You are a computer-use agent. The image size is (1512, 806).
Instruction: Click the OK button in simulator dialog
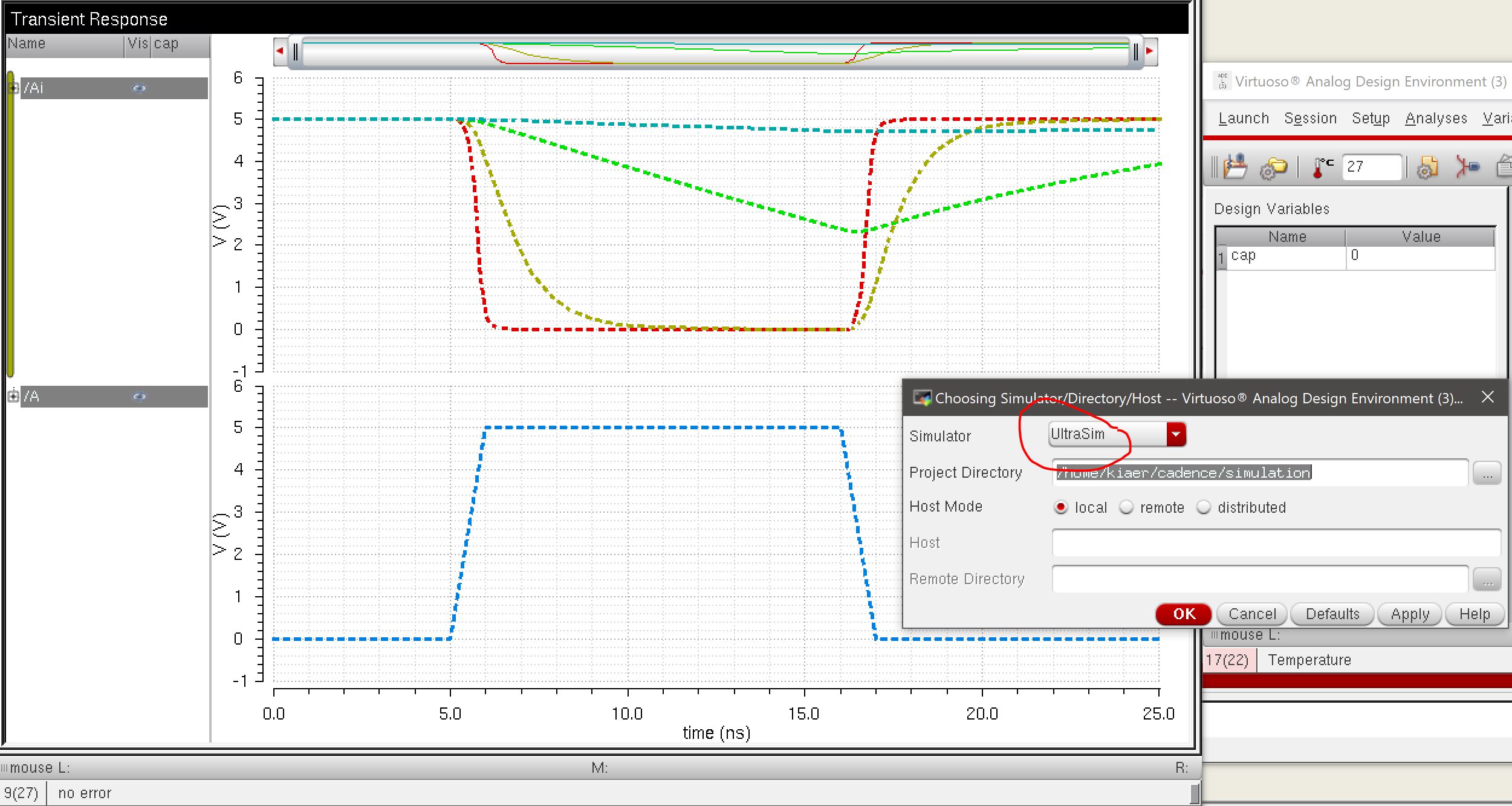click(1184, 614)
